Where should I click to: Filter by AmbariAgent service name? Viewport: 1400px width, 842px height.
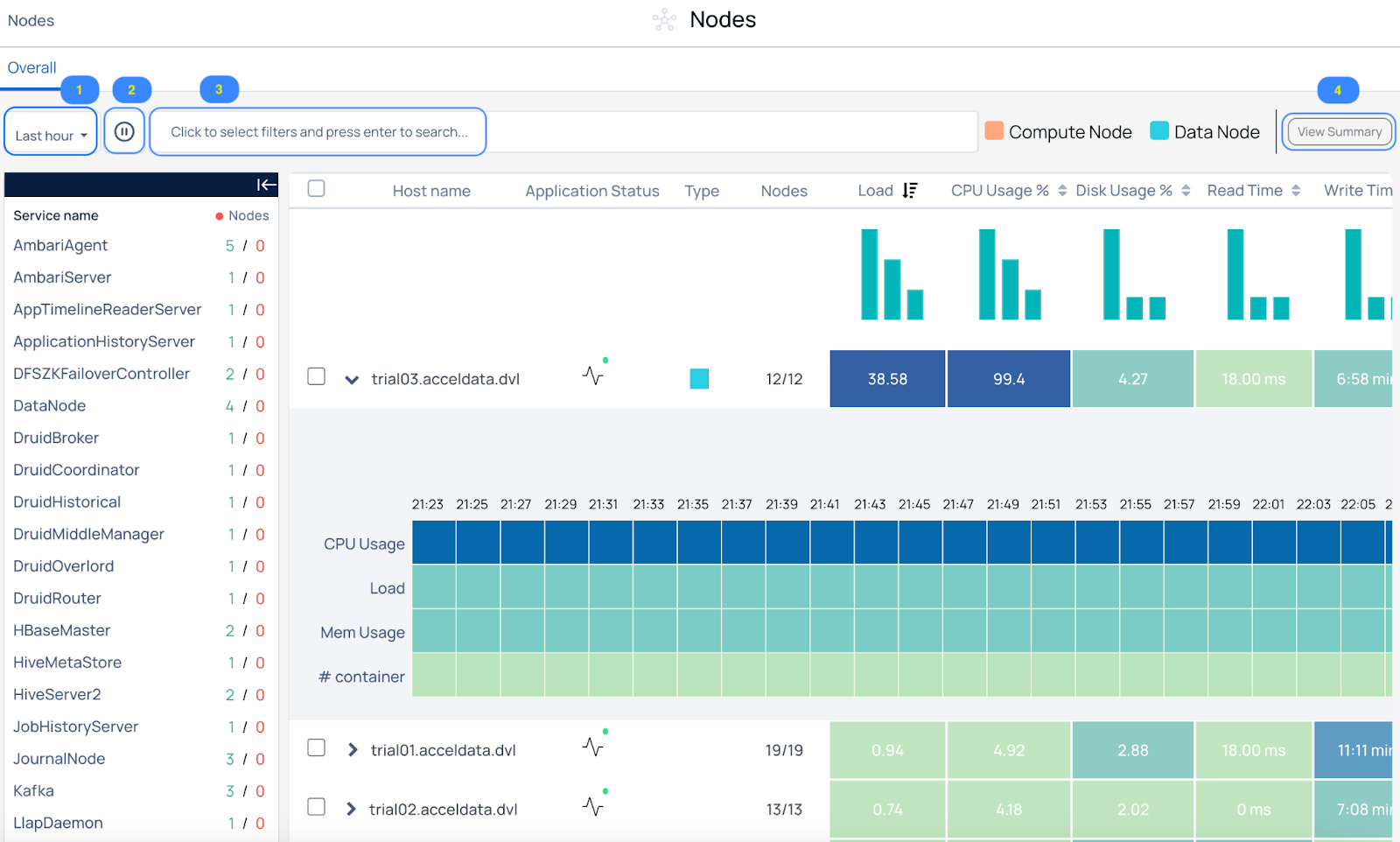click(60, 246)
